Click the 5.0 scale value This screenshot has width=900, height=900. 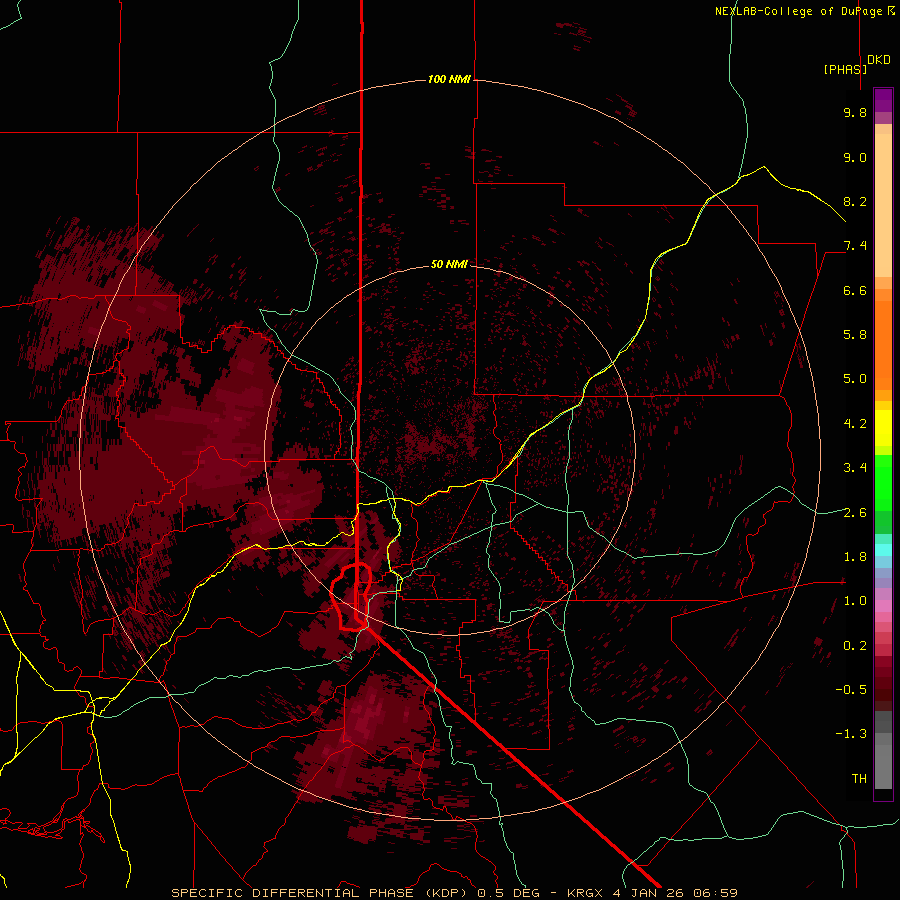coord(855,379)
